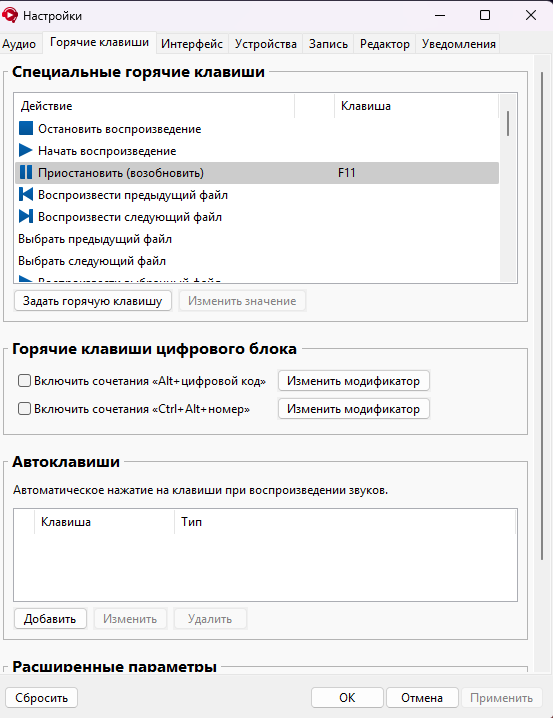Click the pause icon in the Приостановить row

tap(26, 173)
